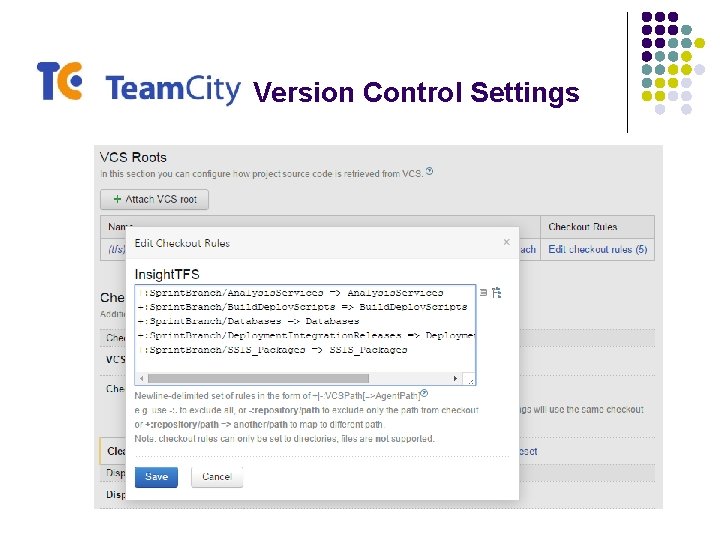Click the Save button in the dialog
The image size is (720, 540).
coord(156,477)
